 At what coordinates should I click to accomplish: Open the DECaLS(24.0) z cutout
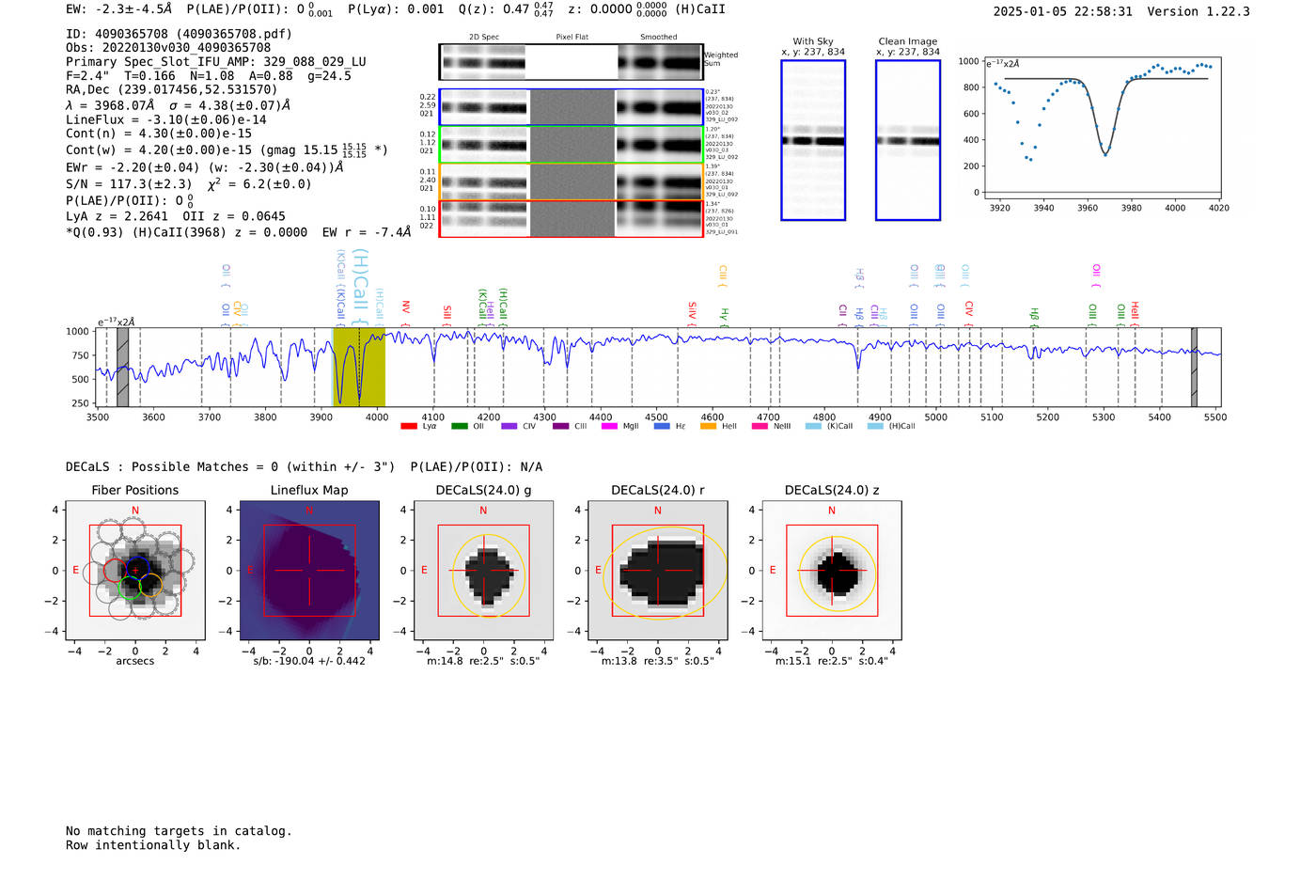(832, 571)
